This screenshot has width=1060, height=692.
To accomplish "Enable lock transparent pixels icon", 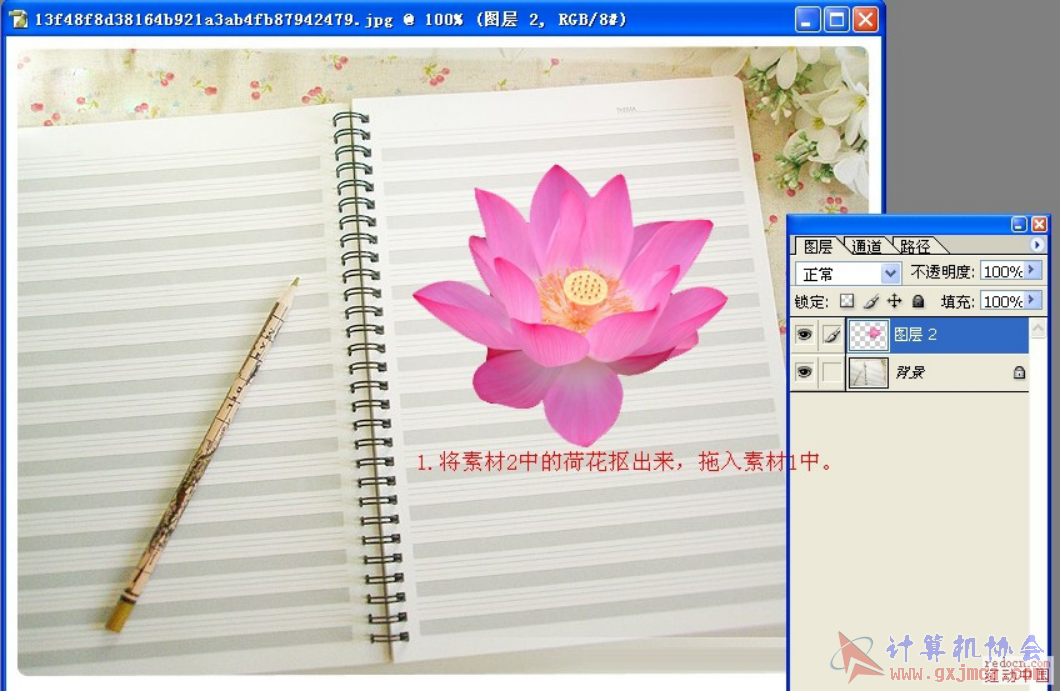I will tap(847, 301).
